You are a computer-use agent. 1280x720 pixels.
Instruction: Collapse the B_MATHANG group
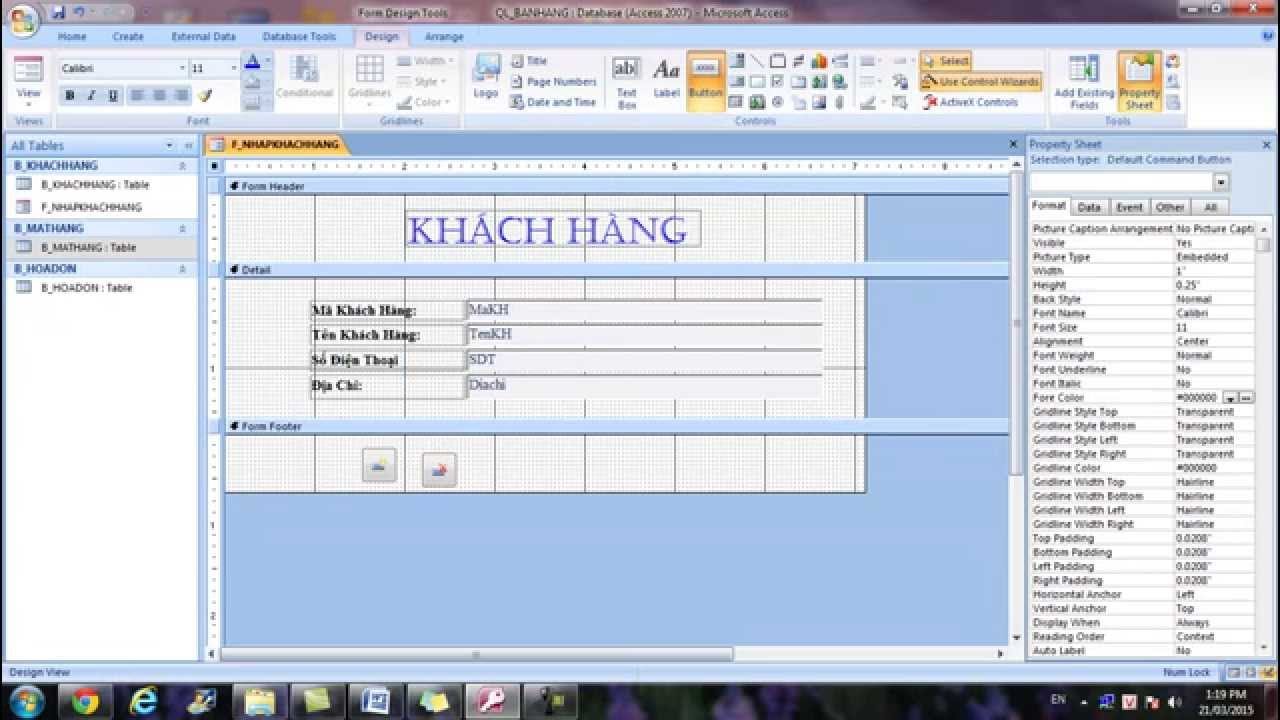click(x=182, y=228)
